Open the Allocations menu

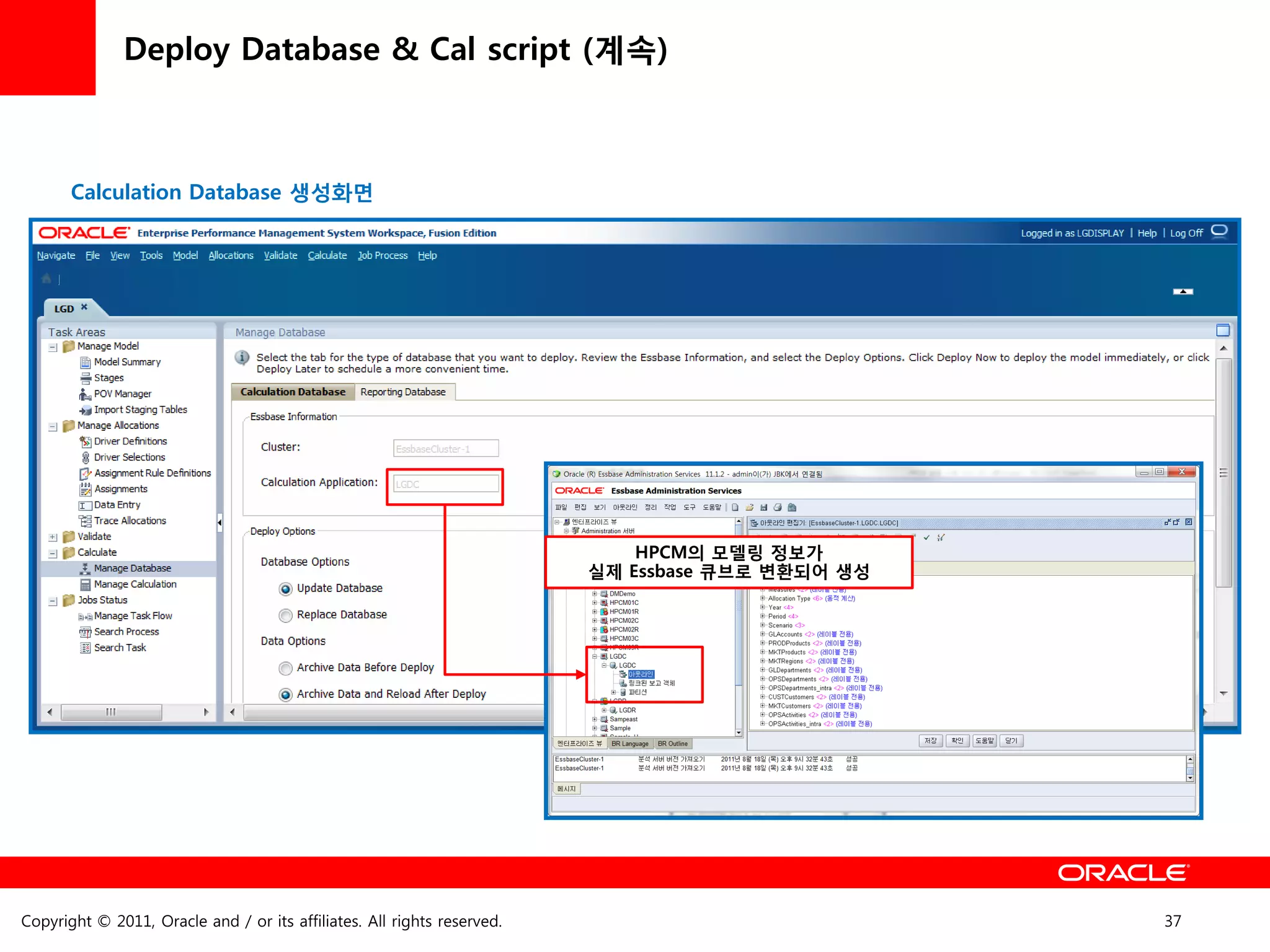coord(231,255)
